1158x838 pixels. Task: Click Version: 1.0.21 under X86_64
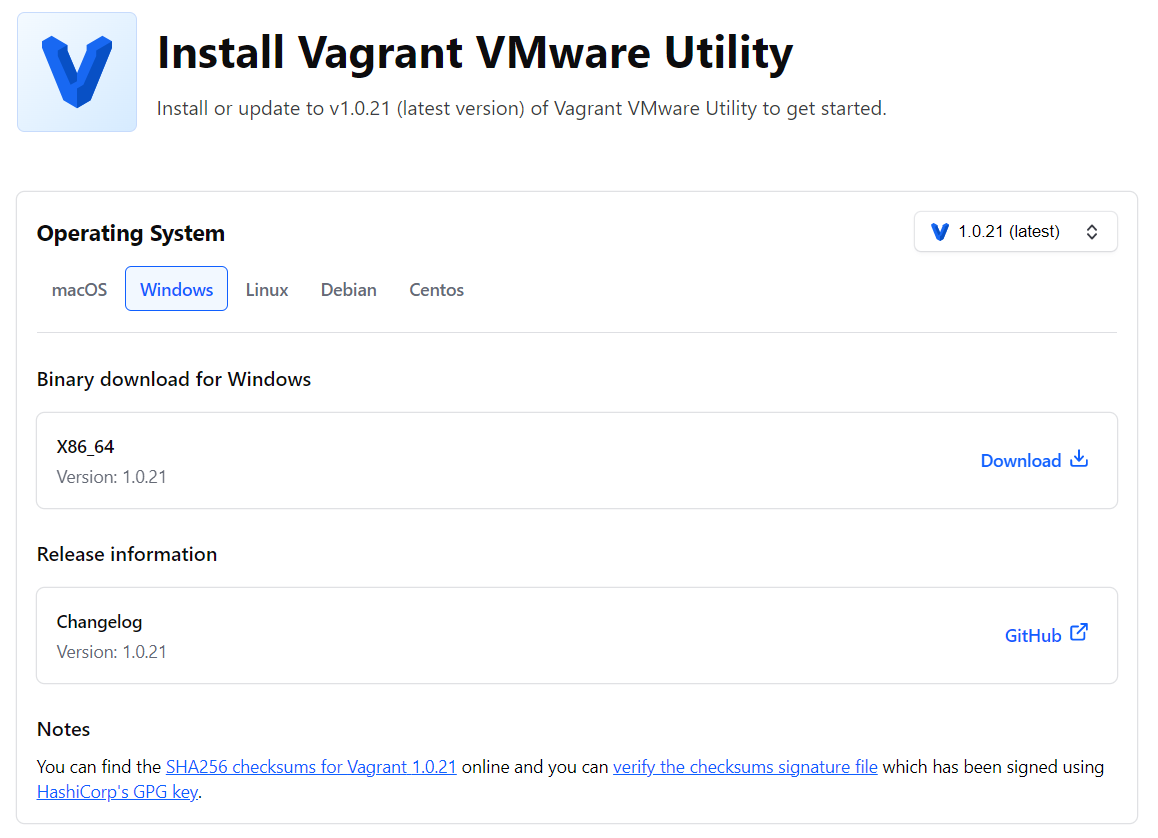point(112,477)
